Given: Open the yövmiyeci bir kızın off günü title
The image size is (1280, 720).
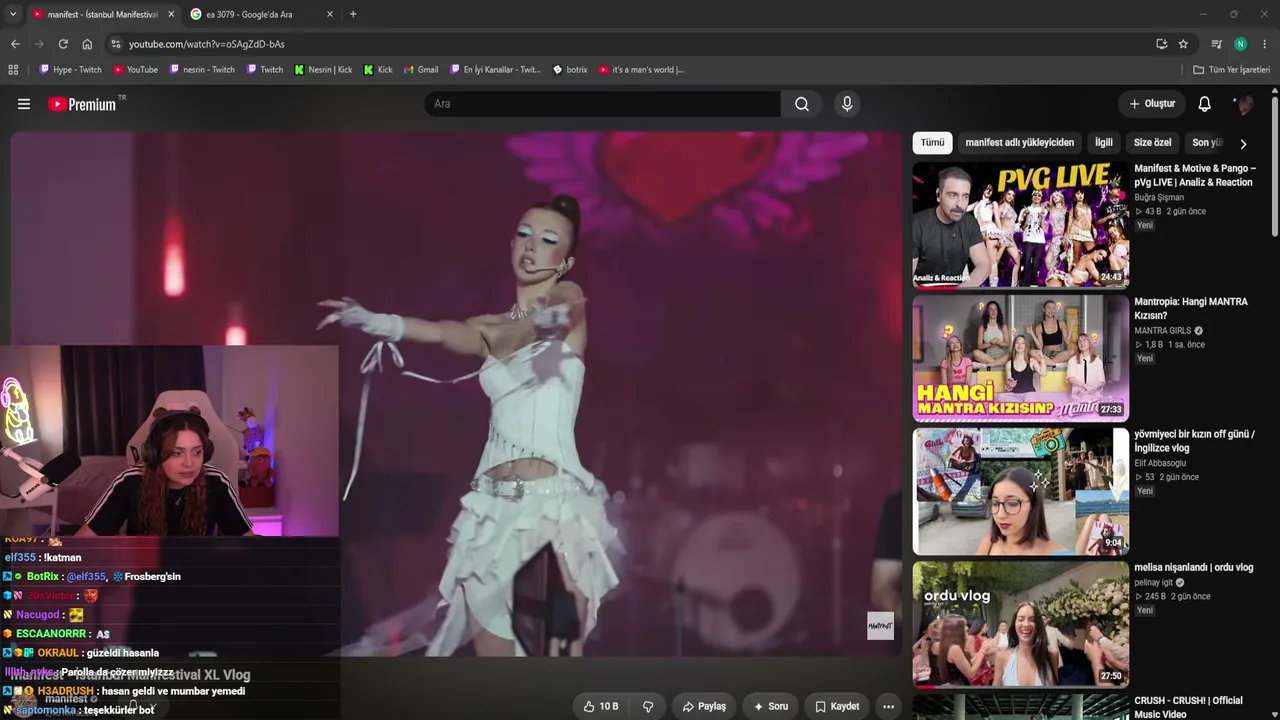Looking at the screenshot, I should click(x=1194, y=441).
